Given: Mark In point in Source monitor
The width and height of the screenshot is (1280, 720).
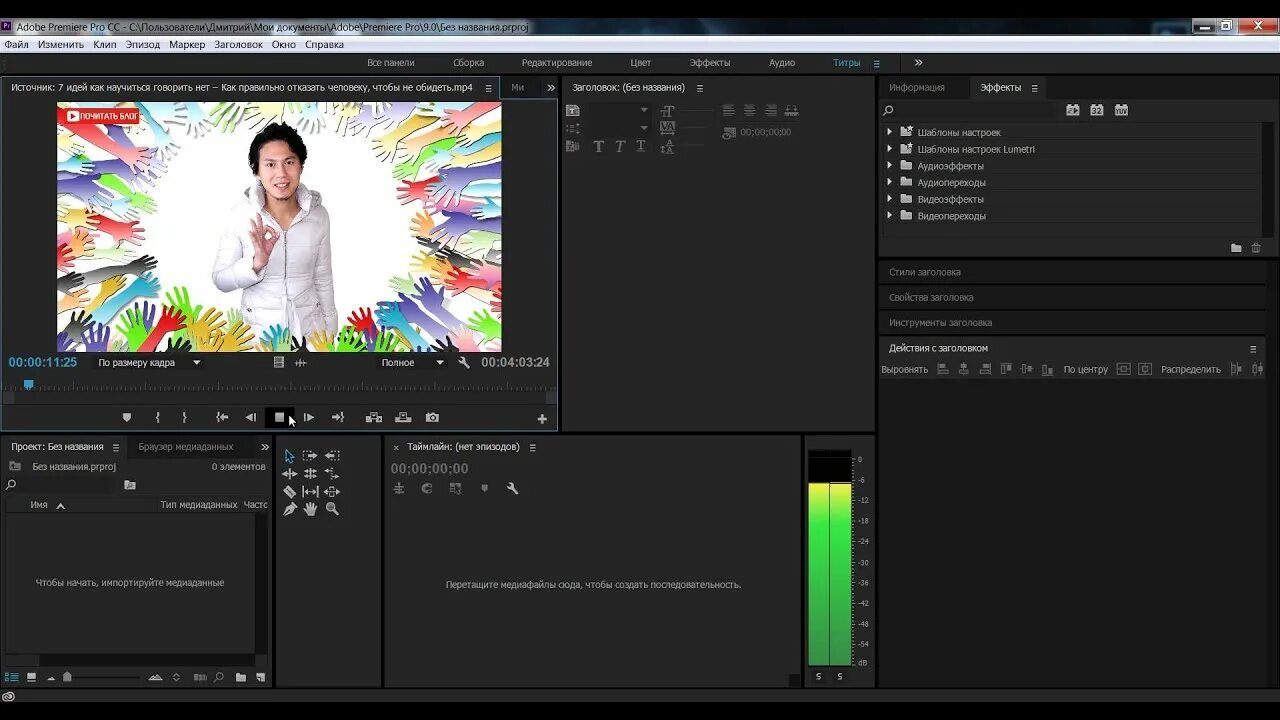Looking at the screenshot, I should pos(157,418).
